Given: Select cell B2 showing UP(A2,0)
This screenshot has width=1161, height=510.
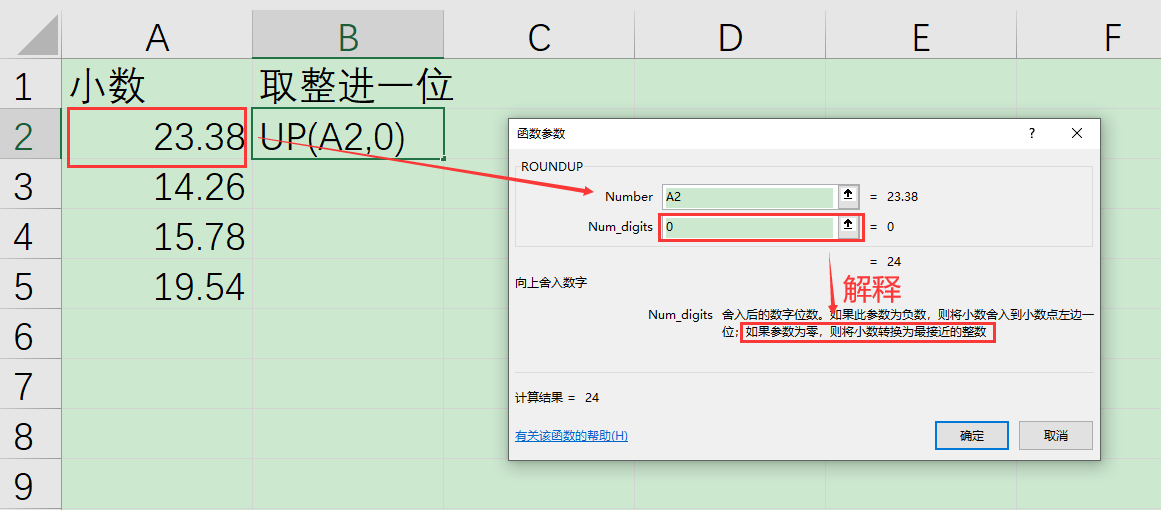Looking at the screenshot, I should coord(348,134).
